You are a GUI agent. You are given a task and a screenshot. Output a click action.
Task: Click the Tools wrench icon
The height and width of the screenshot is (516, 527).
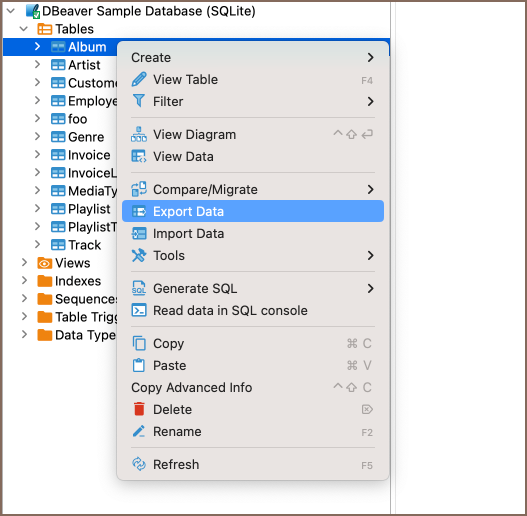click(139, 255)
